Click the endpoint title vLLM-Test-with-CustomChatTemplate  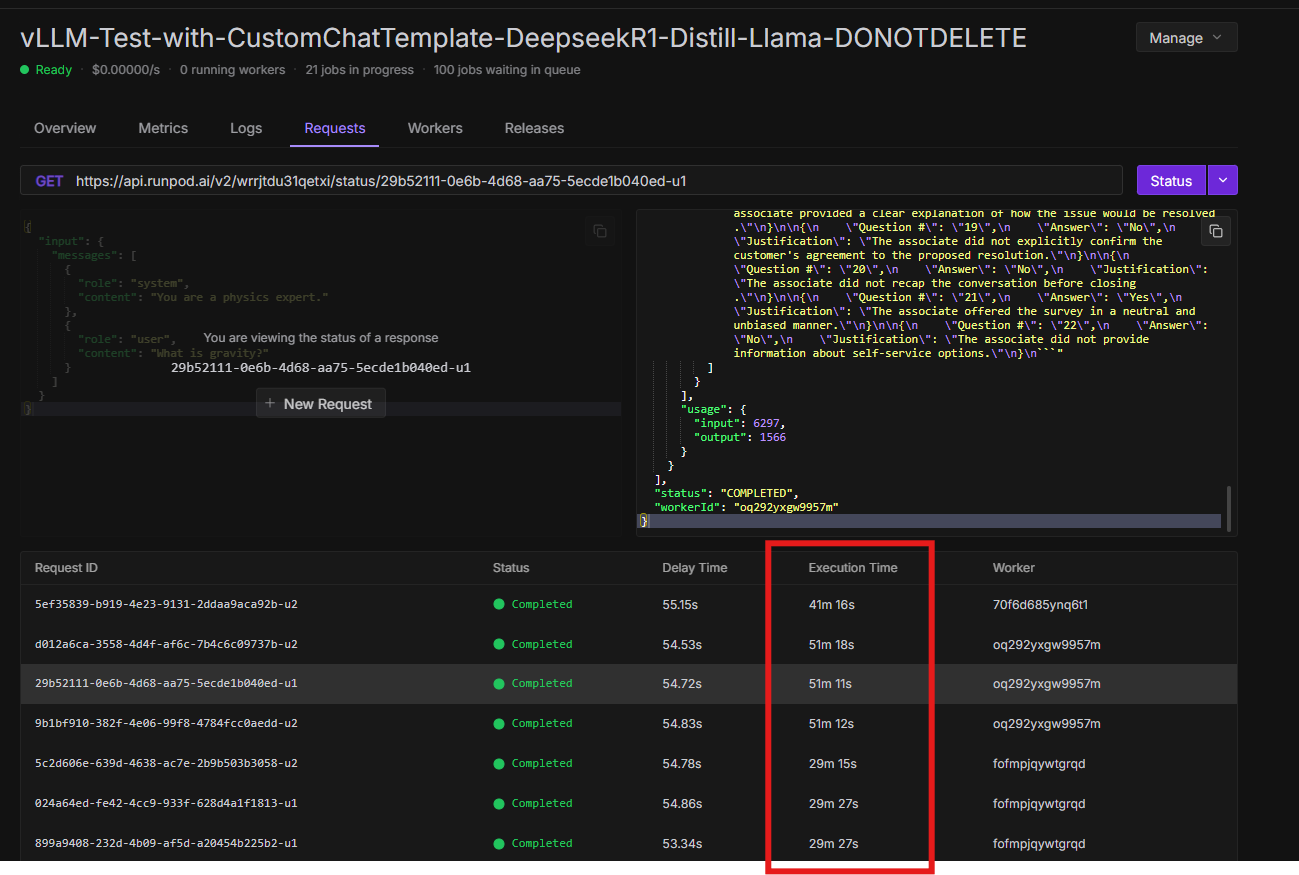[x=523, y=38]
